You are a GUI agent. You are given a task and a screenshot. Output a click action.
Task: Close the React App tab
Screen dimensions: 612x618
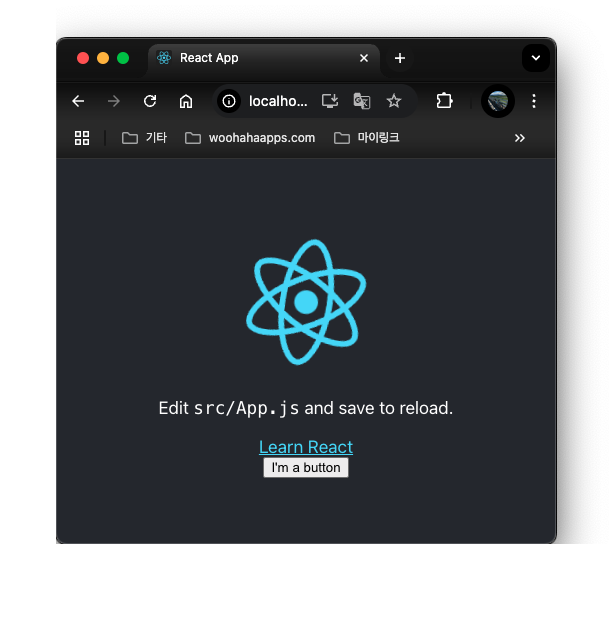pyautogui.click(x=364, y=58)
